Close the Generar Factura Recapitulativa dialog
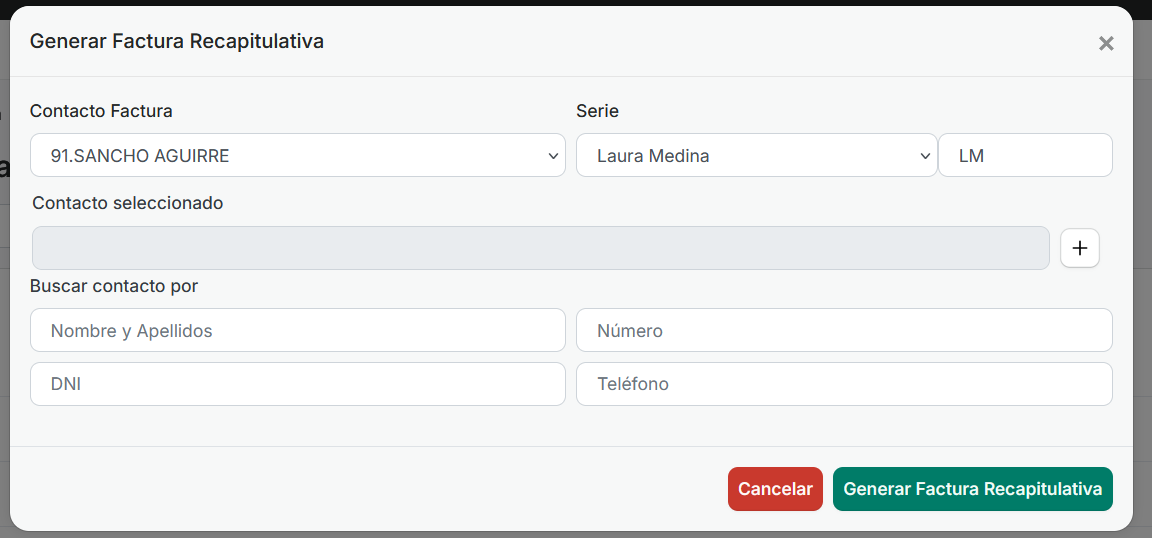The height and width of the screenshot is (538, 1152). click(1105, 43)
